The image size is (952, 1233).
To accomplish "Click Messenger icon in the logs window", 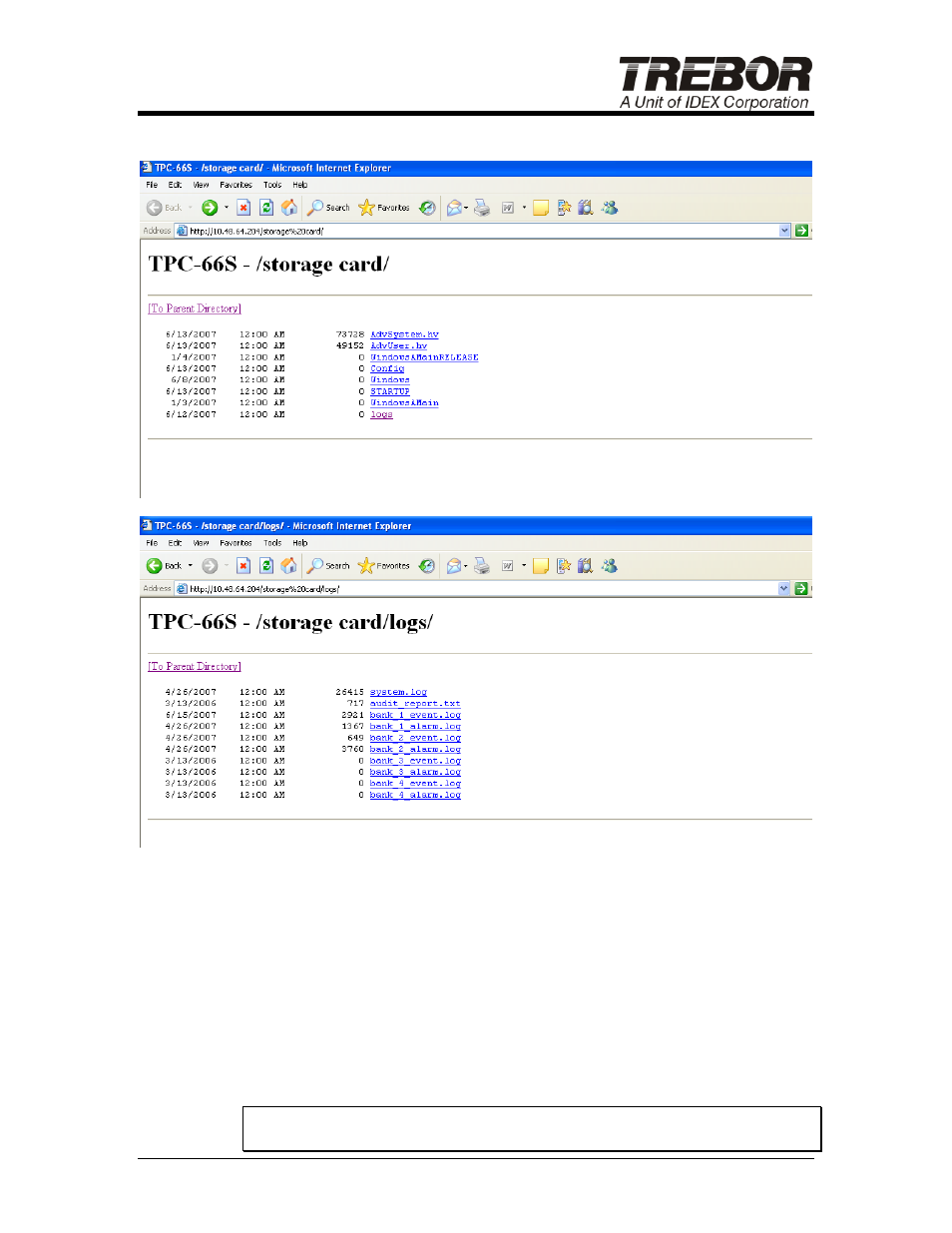I will (x=610, y=566).
